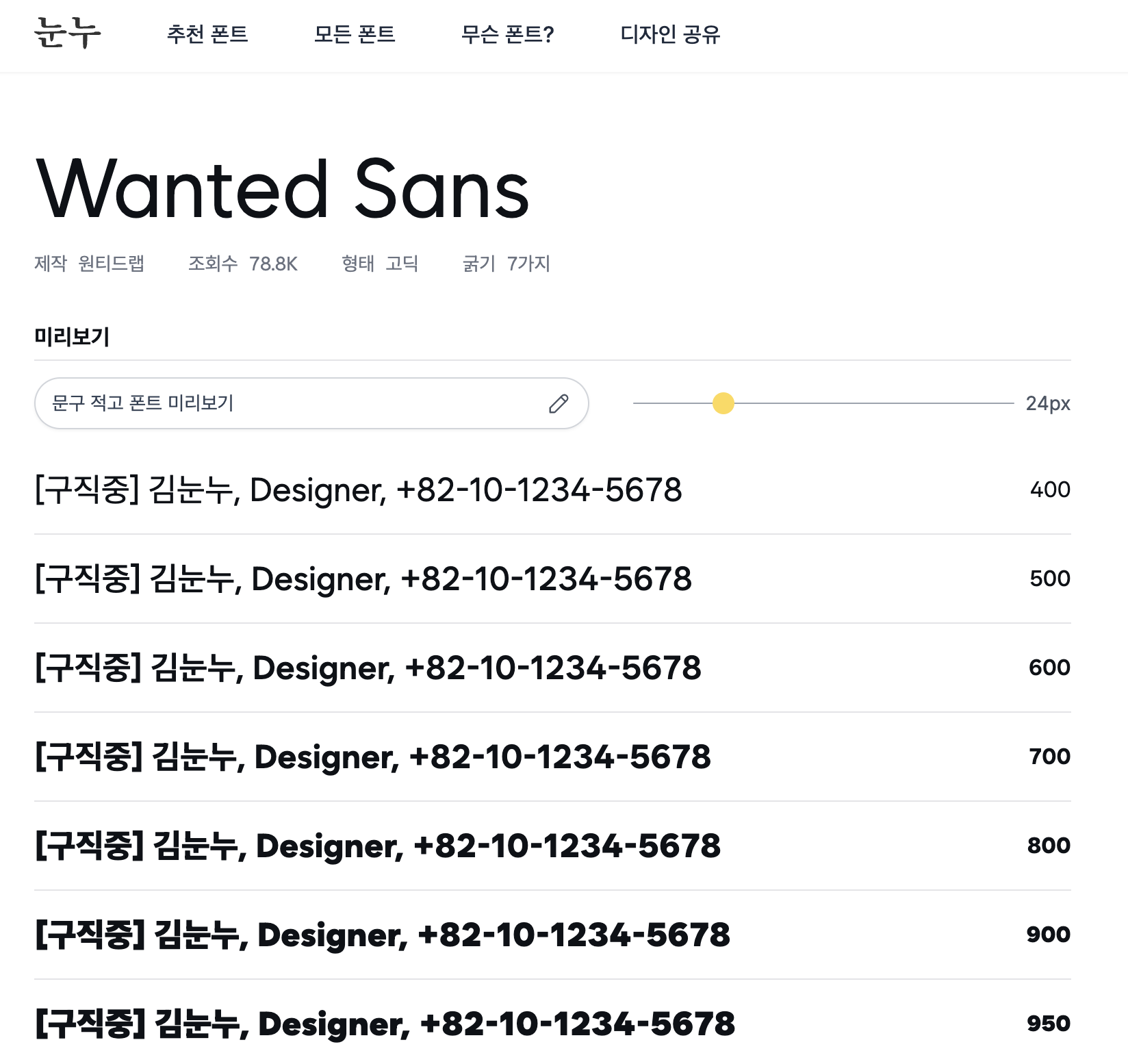Click the 600 weight number label
The height and width of the screenshot is (1064, 1128).
coord(1049,668)
